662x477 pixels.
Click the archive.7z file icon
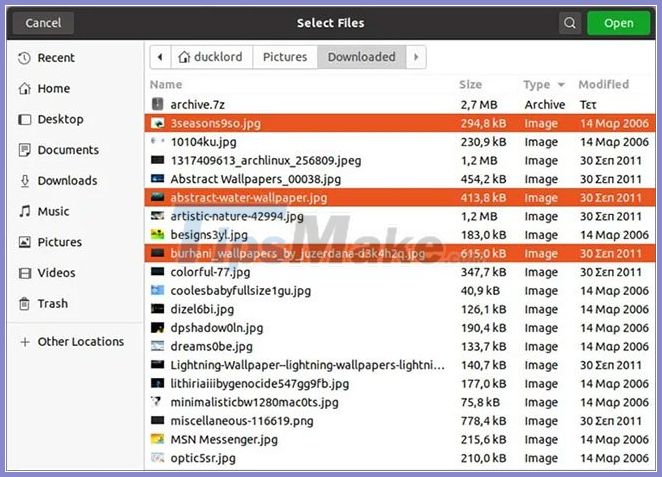pos(157,104)
